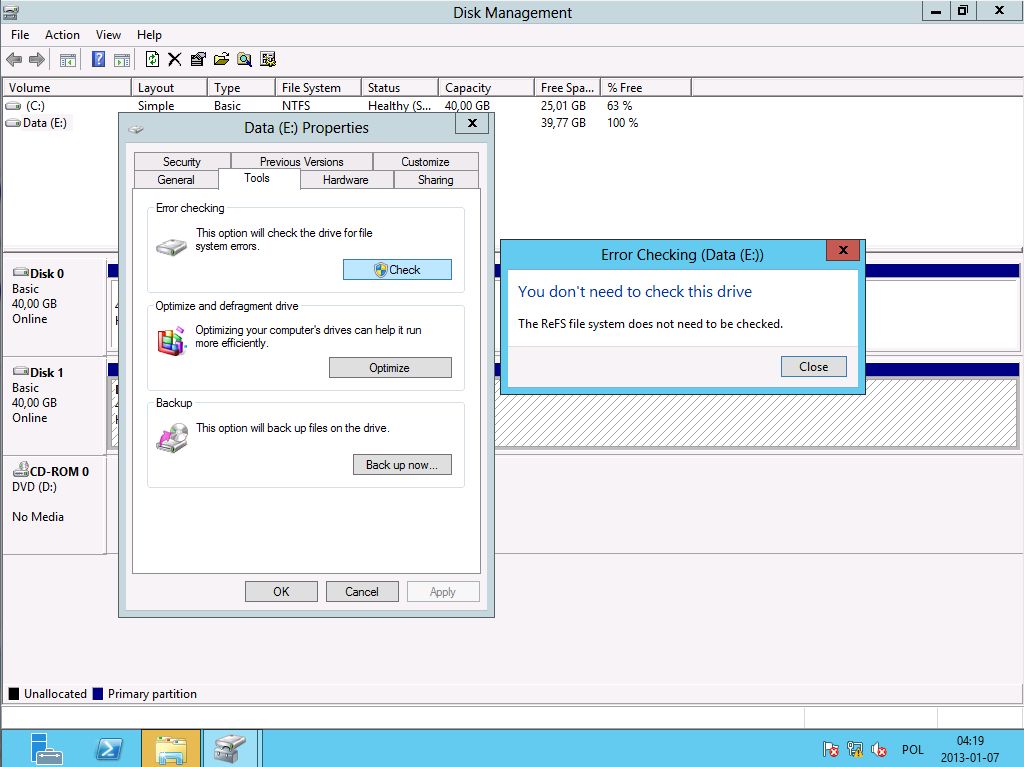Open the File menu
Image resolution: width=1024 pixels, height=767 pixels.
coord(20,35)
